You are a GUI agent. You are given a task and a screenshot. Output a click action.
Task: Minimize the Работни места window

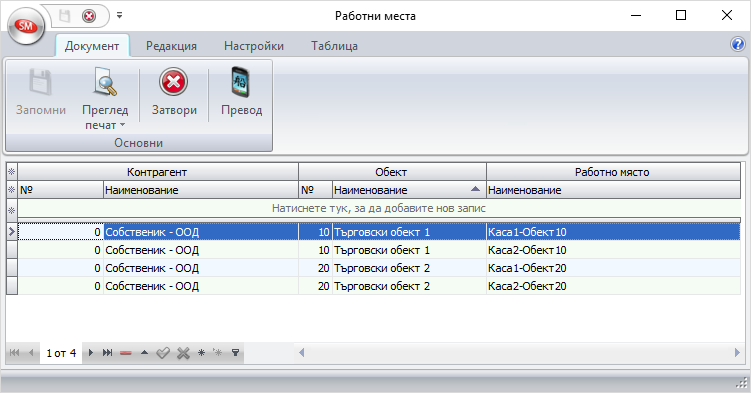coord(636,15)
